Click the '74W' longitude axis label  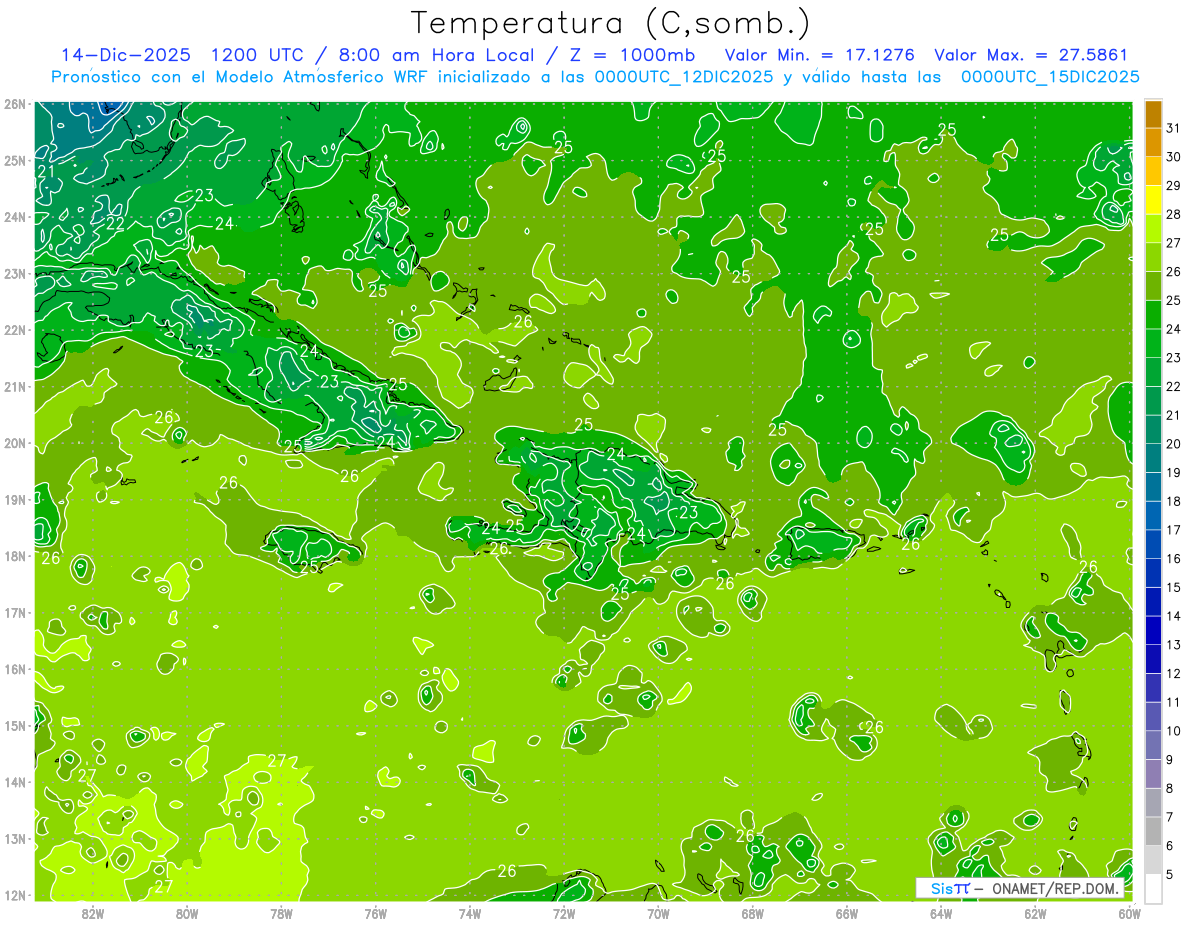470,914
